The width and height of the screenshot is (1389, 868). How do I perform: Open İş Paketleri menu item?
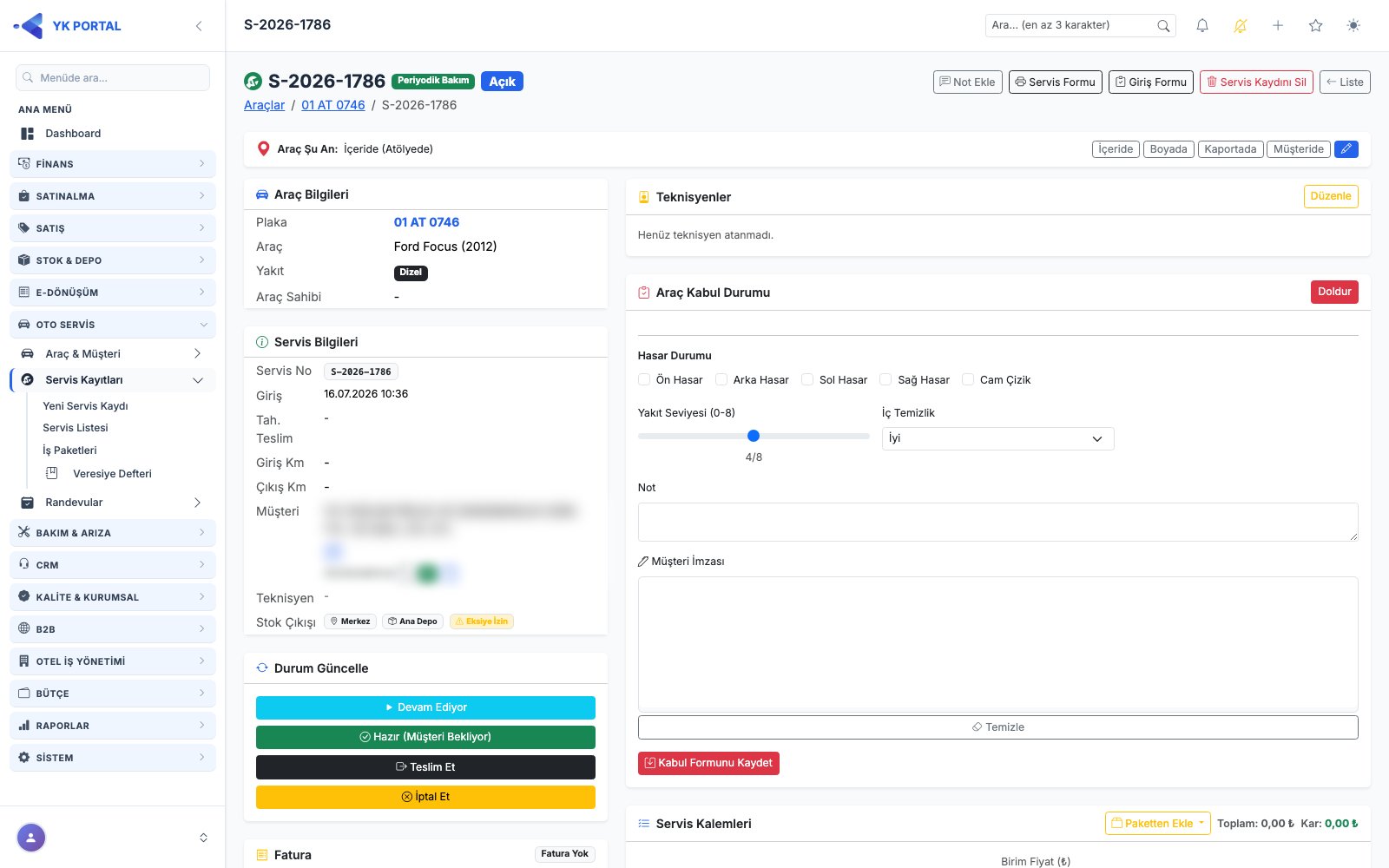(x=69, y=450)
